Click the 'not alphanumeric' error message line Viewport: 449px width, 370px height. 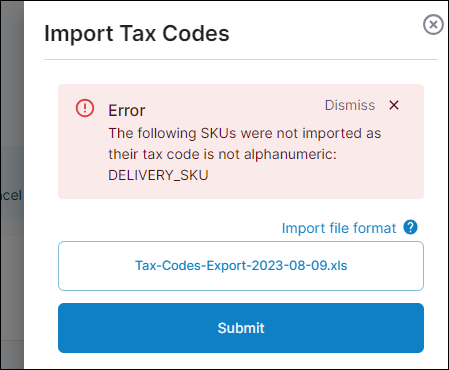point(222,154)
